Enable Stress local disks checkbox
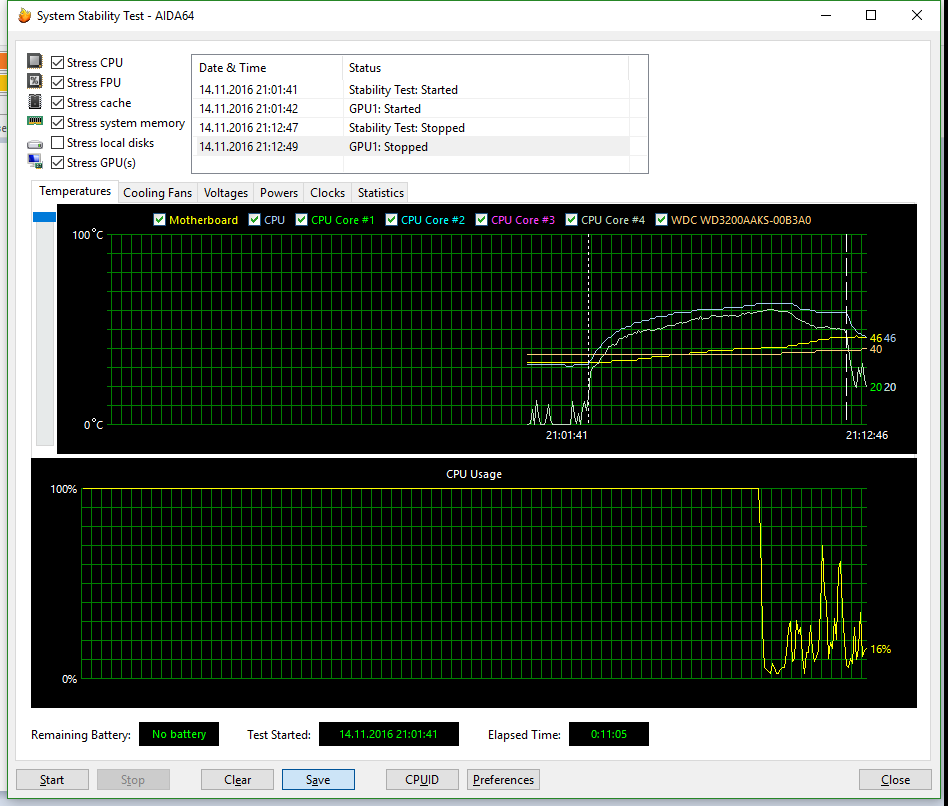The height and width of the screenshot is (806, 948). (x=57, y=143)
